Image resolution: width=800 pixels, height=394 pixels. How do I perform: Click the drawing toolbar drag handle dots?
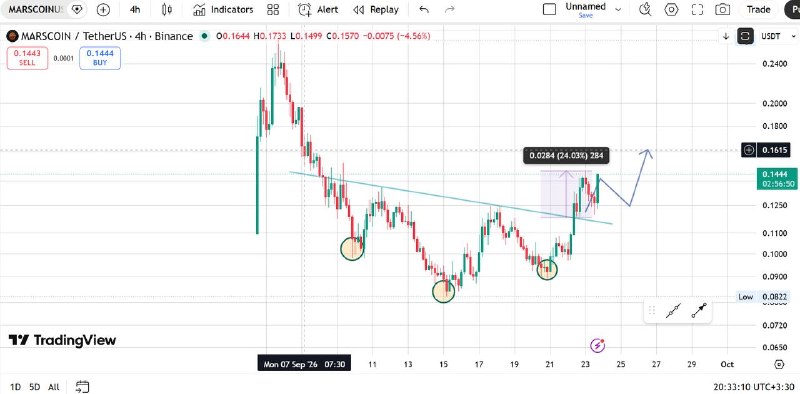652,311
